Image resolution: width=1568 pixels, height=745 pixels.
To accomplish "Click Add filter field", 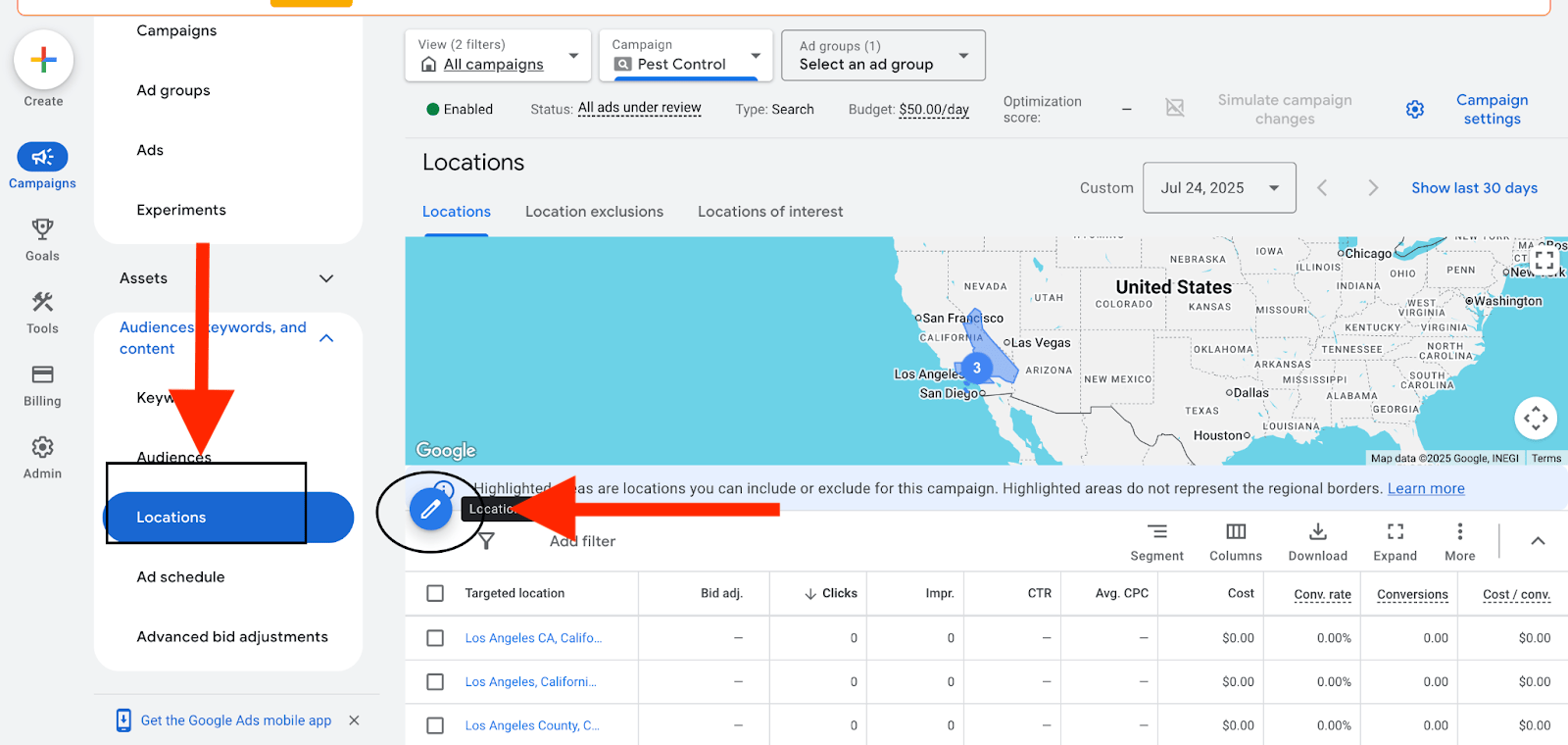I will point(582,541).
